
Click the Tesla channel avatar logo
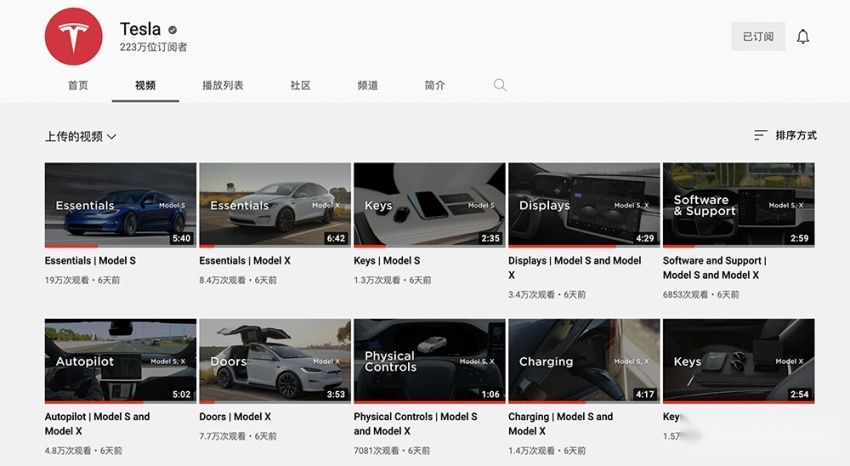click(x=73, y=36)
